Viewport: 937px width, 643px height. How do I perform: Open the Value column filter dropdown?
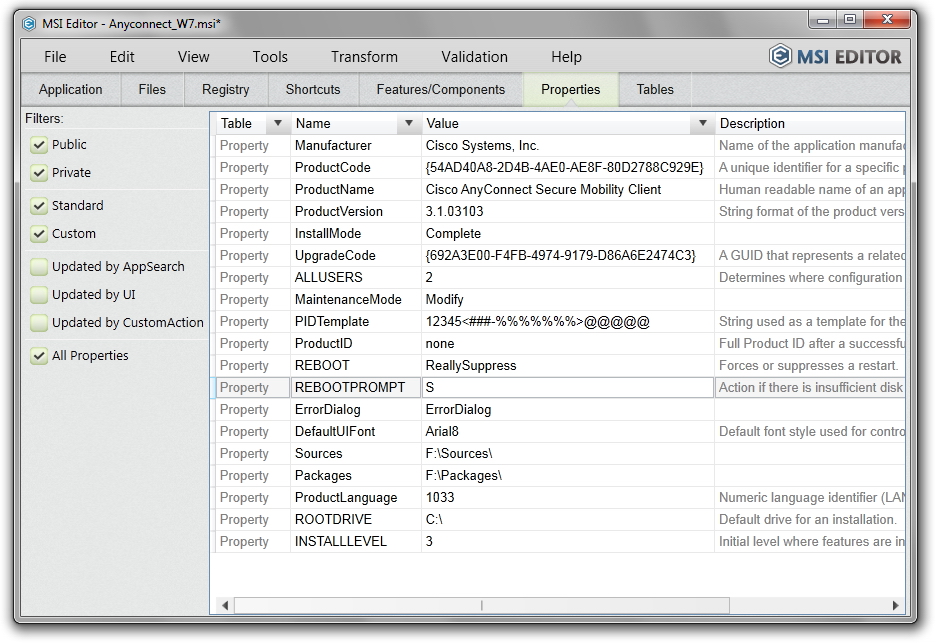701,124
